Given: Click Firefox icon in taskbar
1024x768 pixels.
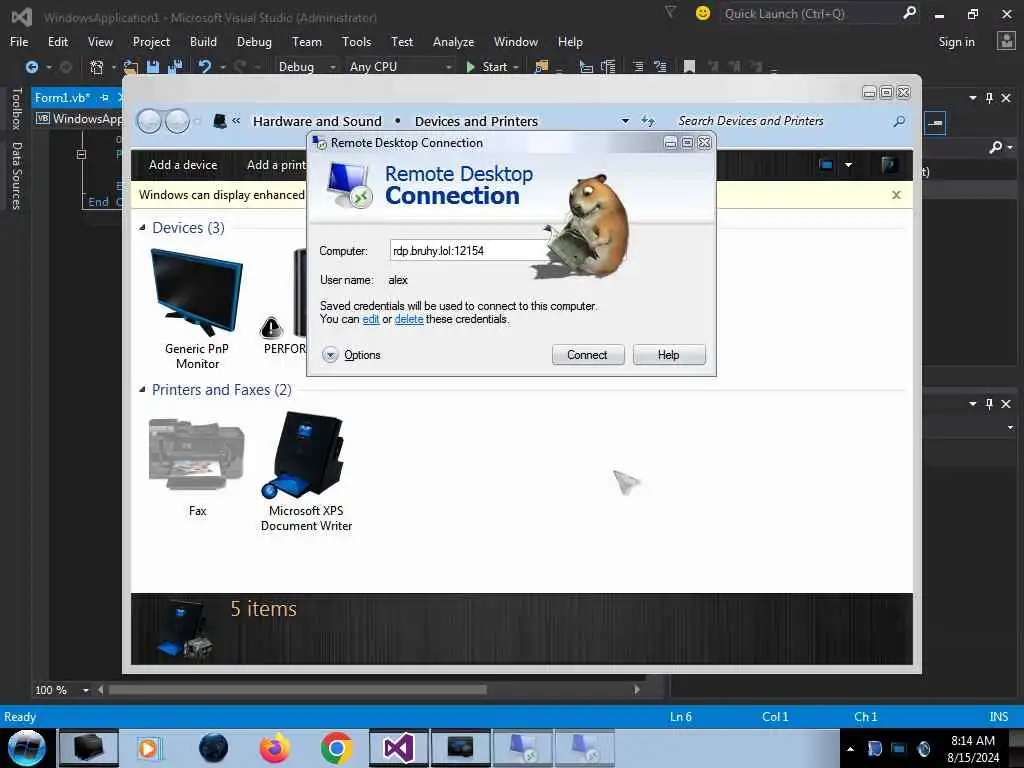Looking at the screenshot, I should tap(274, 748).
